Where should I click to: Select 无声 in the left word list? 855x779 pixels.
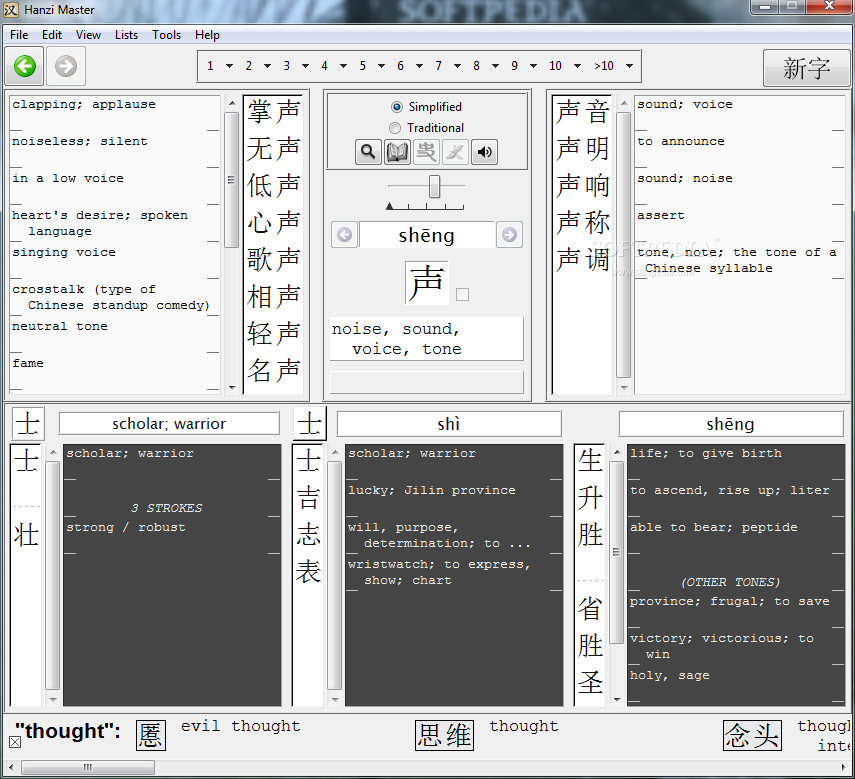click(x=273, y=148)
